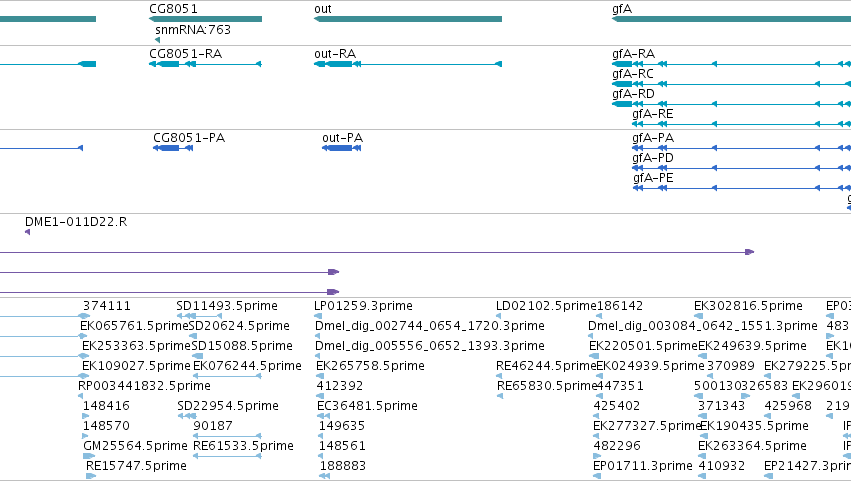Screen dimensions: 851x481
Task: Click the EK190435.5prime EST label
Action: pos(754,427)
